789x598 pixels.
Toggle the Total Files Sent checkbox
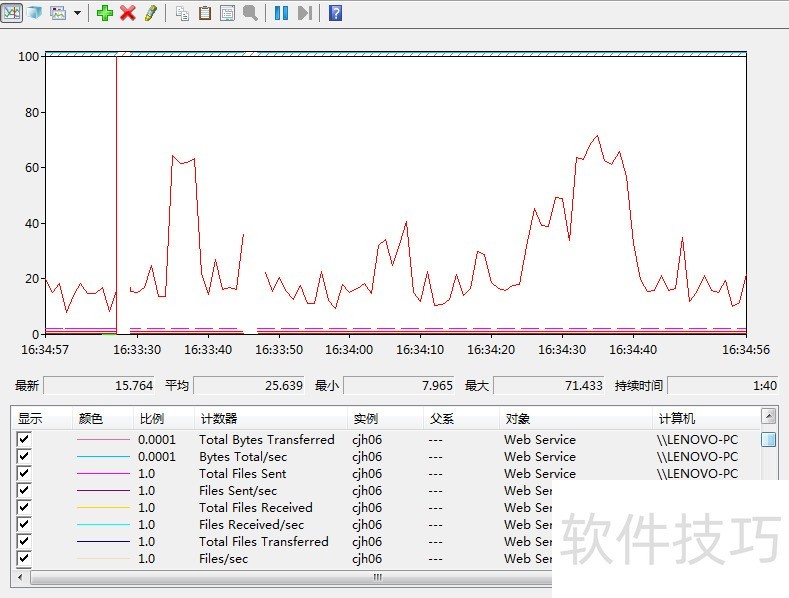24,473
